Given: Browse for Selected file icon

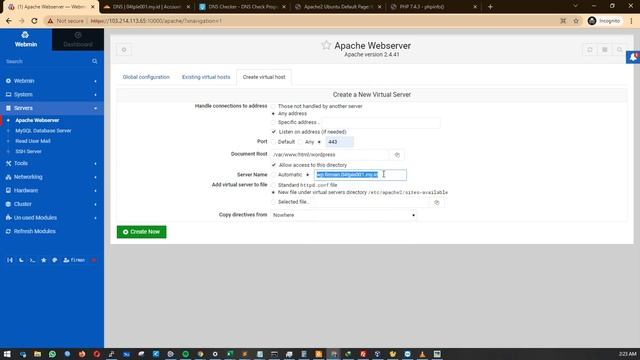Looking at the screenshot, I should pyautogui.click(x=437, y=202).
